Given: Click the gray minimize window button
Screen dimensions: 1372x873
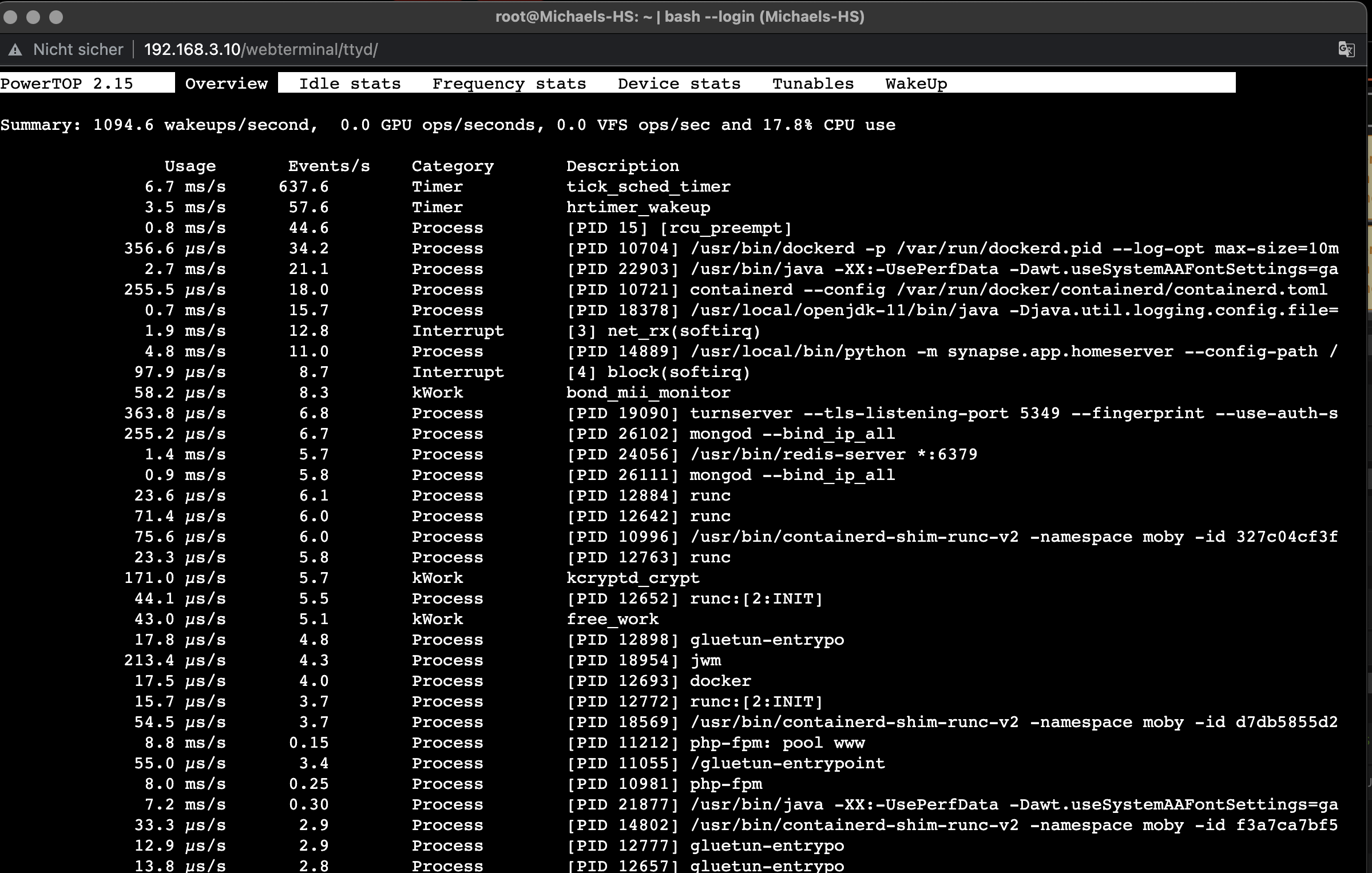Looking at the screenshot, I should point(33,17).
